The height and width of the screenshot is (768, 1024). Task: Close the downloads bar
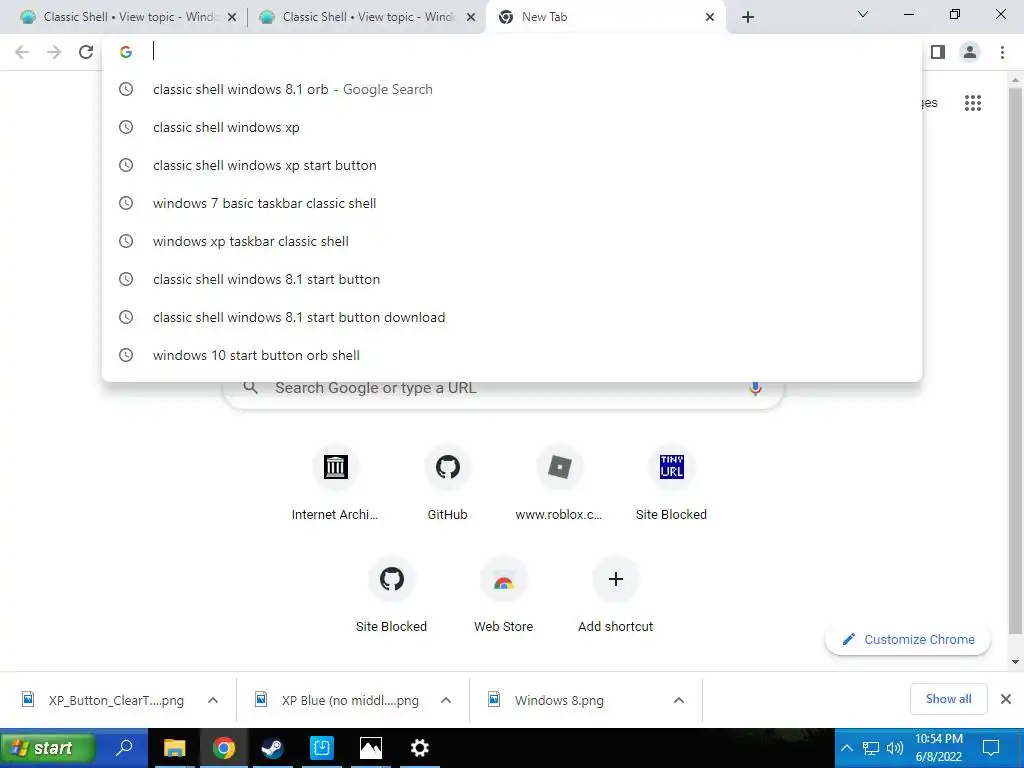click(x=1006, y=699)
